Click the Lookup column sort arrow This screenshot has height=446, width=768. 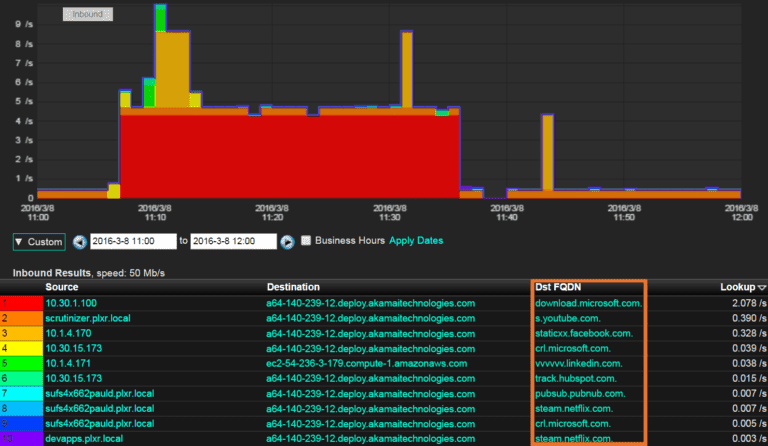tap(761, 287)
